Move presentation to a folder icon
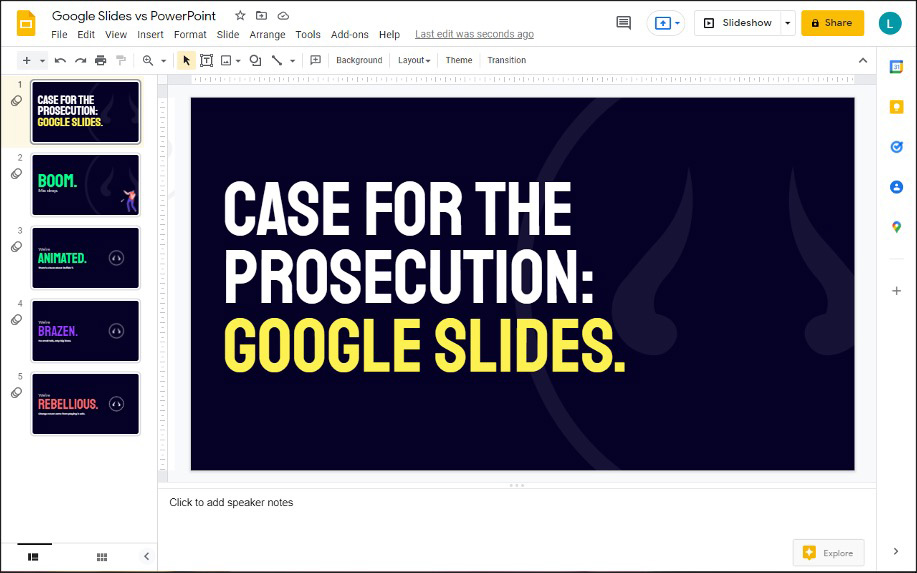Image resolution: width=917 pixels, height=573 pixels. [261, 16]
